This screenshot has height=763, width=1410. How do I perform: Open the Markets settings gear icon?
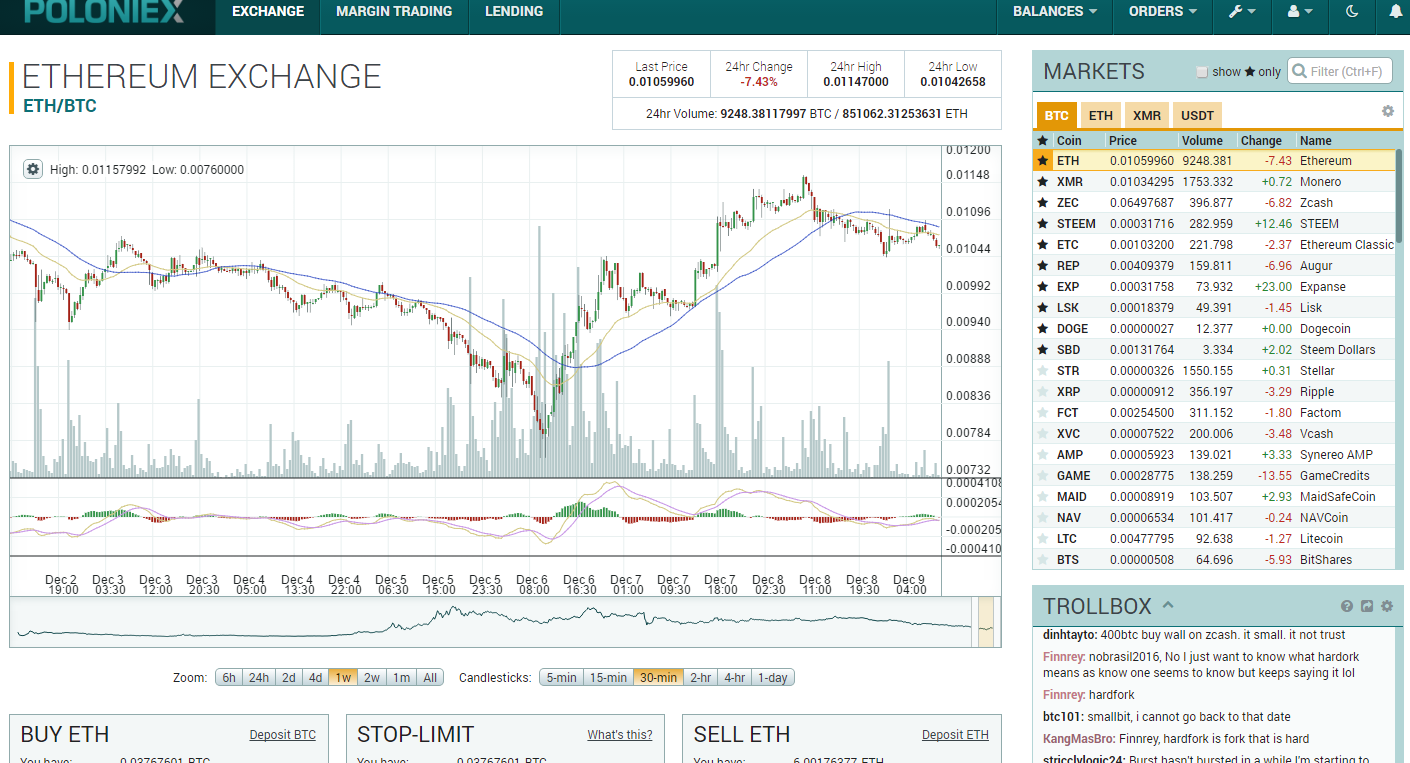[1388, 111]
